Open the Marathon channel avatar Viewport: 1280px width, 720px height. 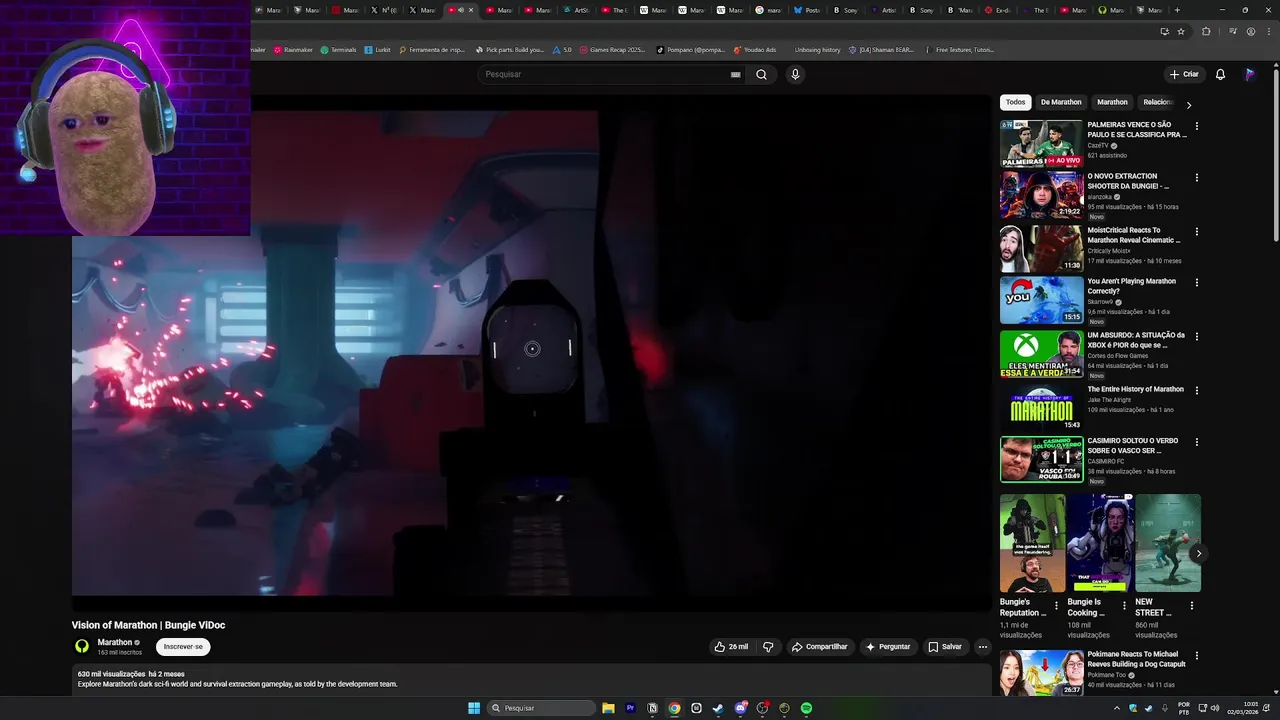point(82,646)
